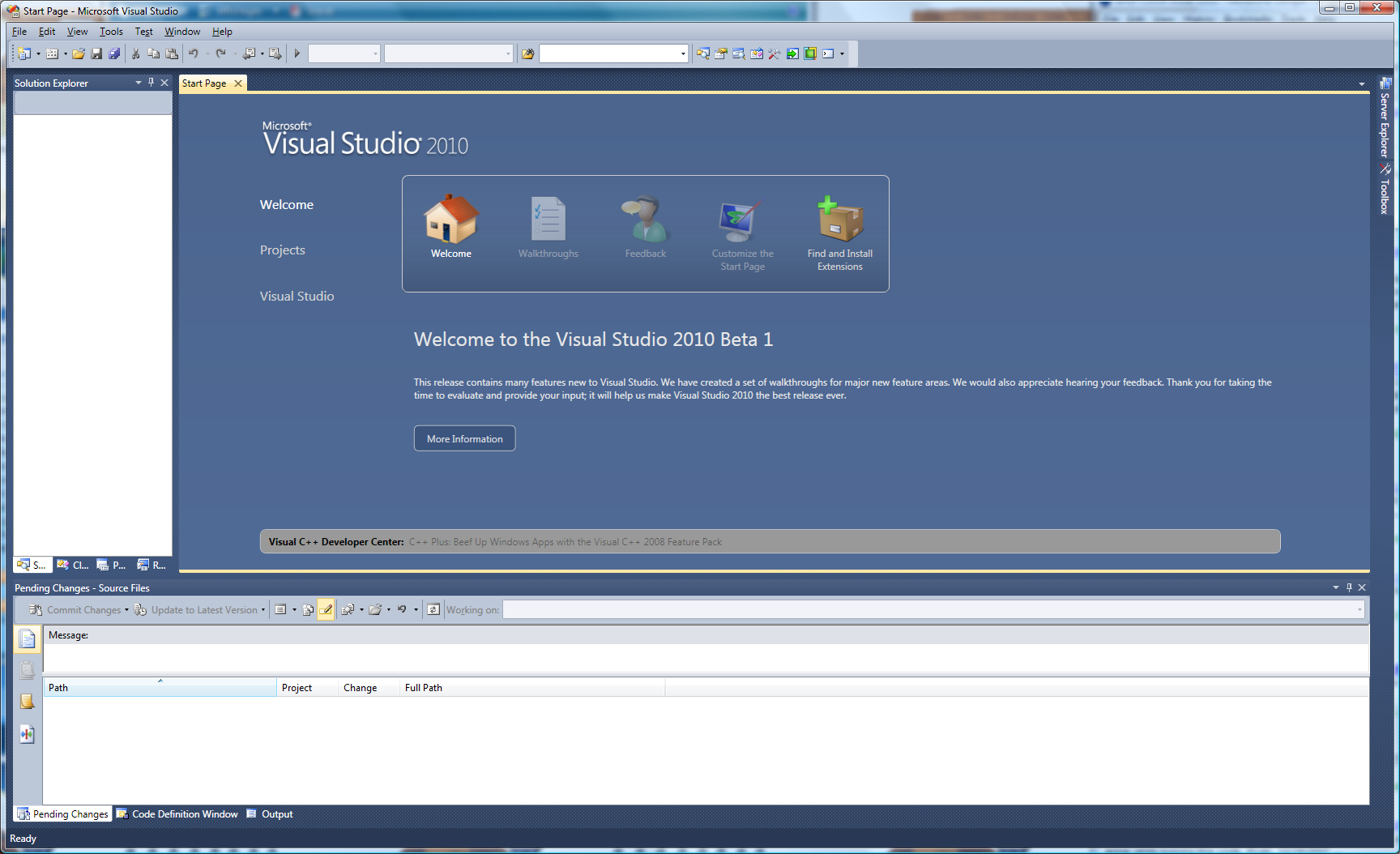Viewport: 1400px width, 854px height.
Task: Click the Copy icon in toolbar
Action: click(x=153, y=53)
